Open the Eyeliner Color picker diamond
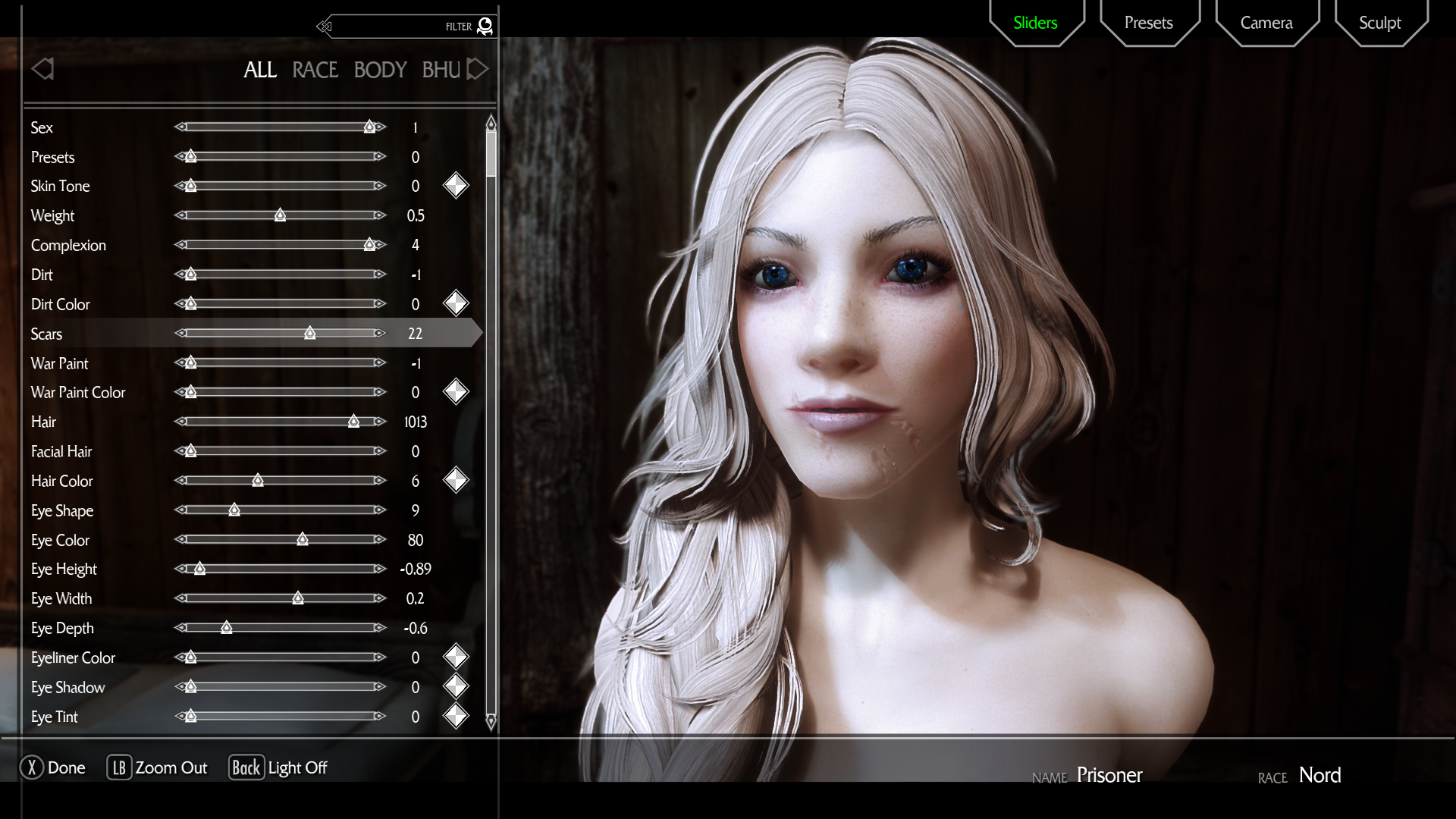 coord(456,657)
